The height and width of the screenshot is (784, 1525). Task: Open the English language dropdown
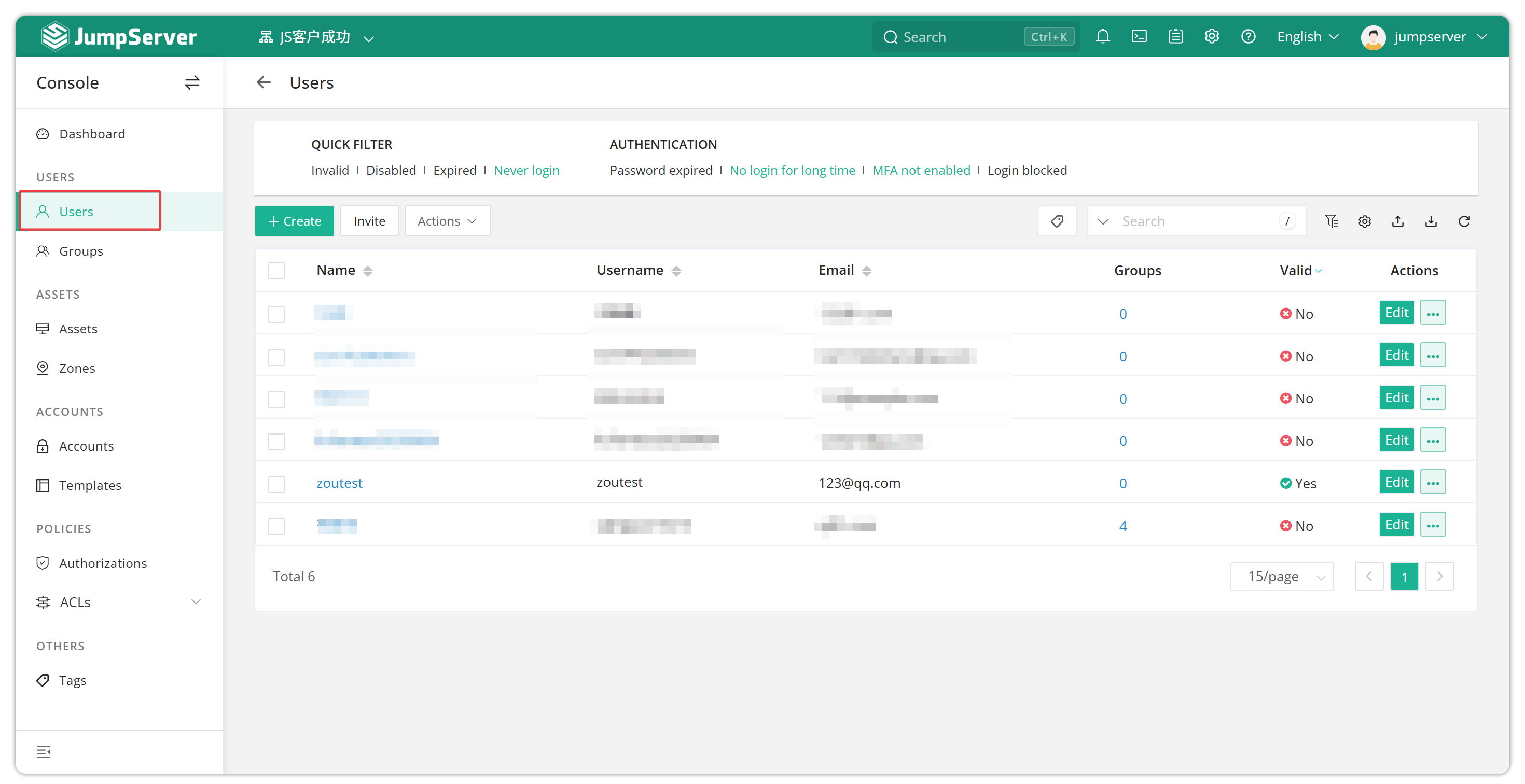[1308, 37]
